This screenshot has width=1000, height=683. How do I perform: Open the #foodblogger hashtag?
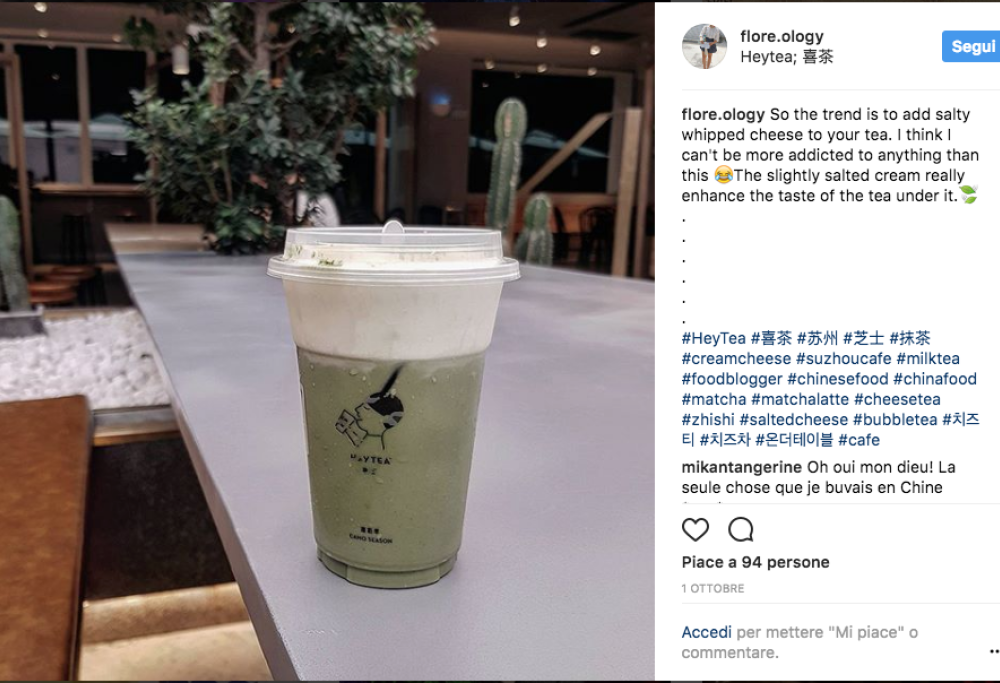pyautogui.click(x=732, y=379)
